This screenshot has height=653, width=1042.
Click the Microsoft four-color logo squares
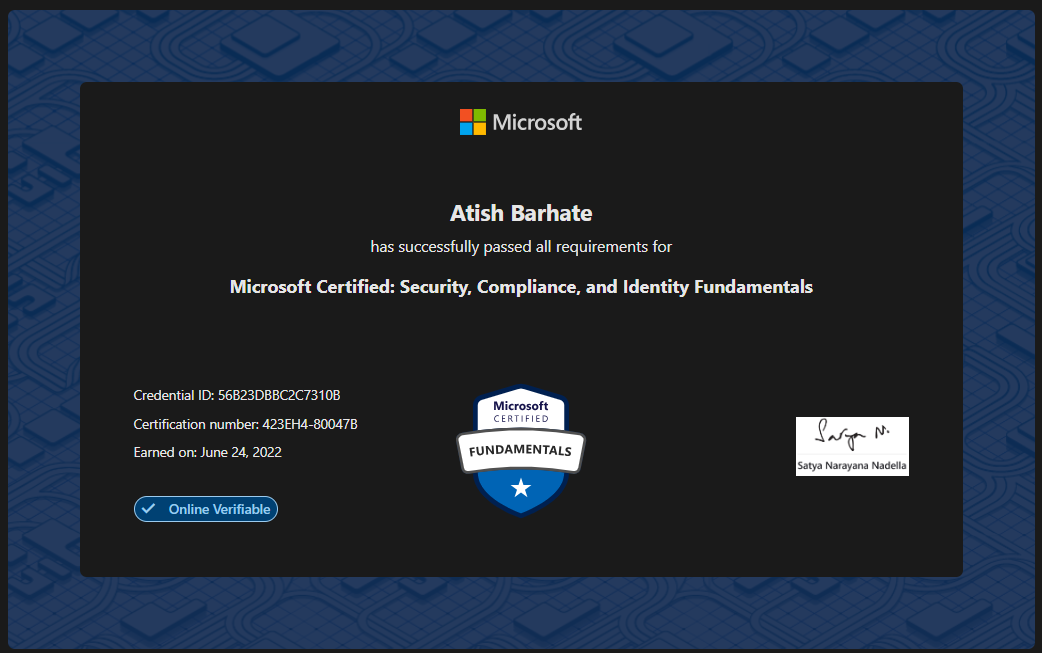(472, 122)
